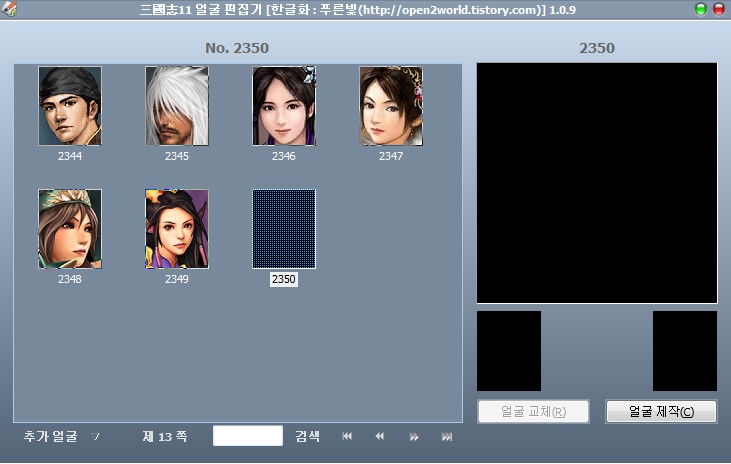Jump to the last page

click(447, 436)
